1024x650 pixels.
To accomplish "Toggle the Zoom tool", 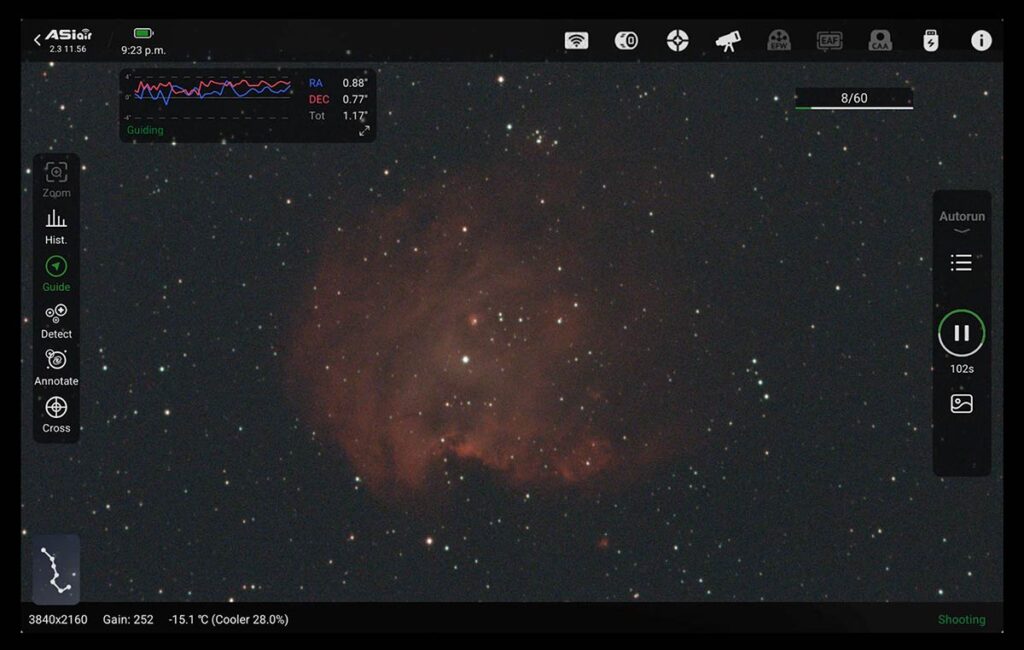I will tap(56, 178).
